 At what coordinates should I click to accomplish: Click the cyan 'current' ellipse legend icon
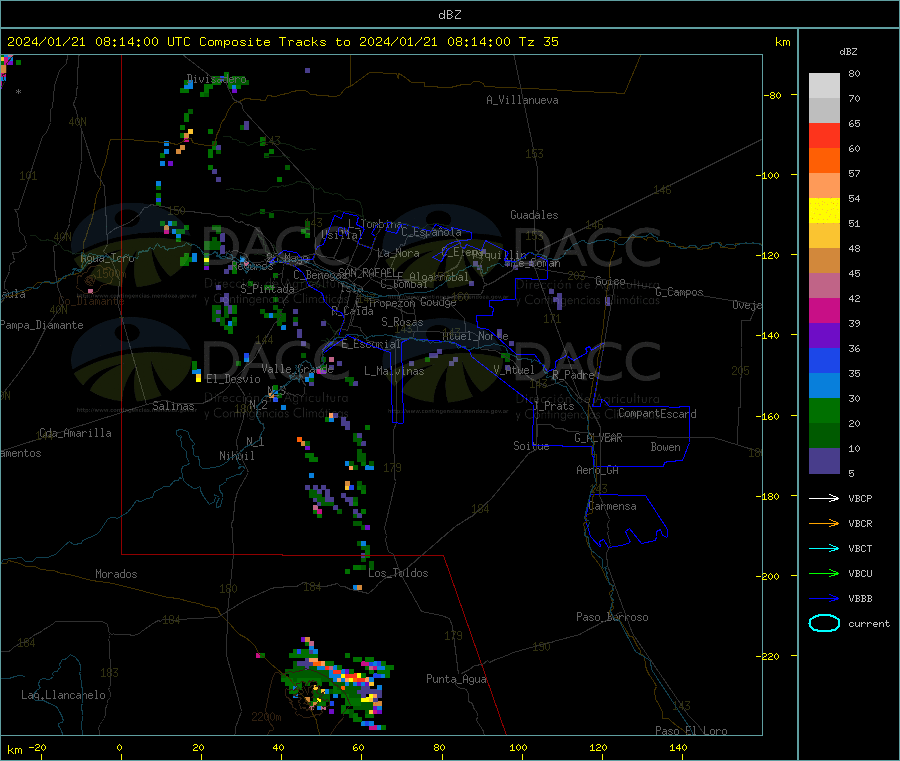coord(824,623)
